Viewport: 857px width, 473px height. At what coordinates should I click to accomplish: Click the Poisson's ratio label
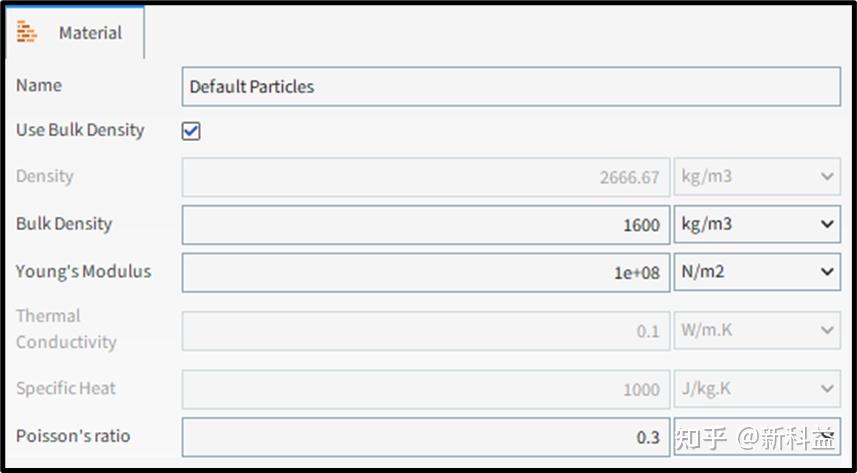[x=73, y=436]
